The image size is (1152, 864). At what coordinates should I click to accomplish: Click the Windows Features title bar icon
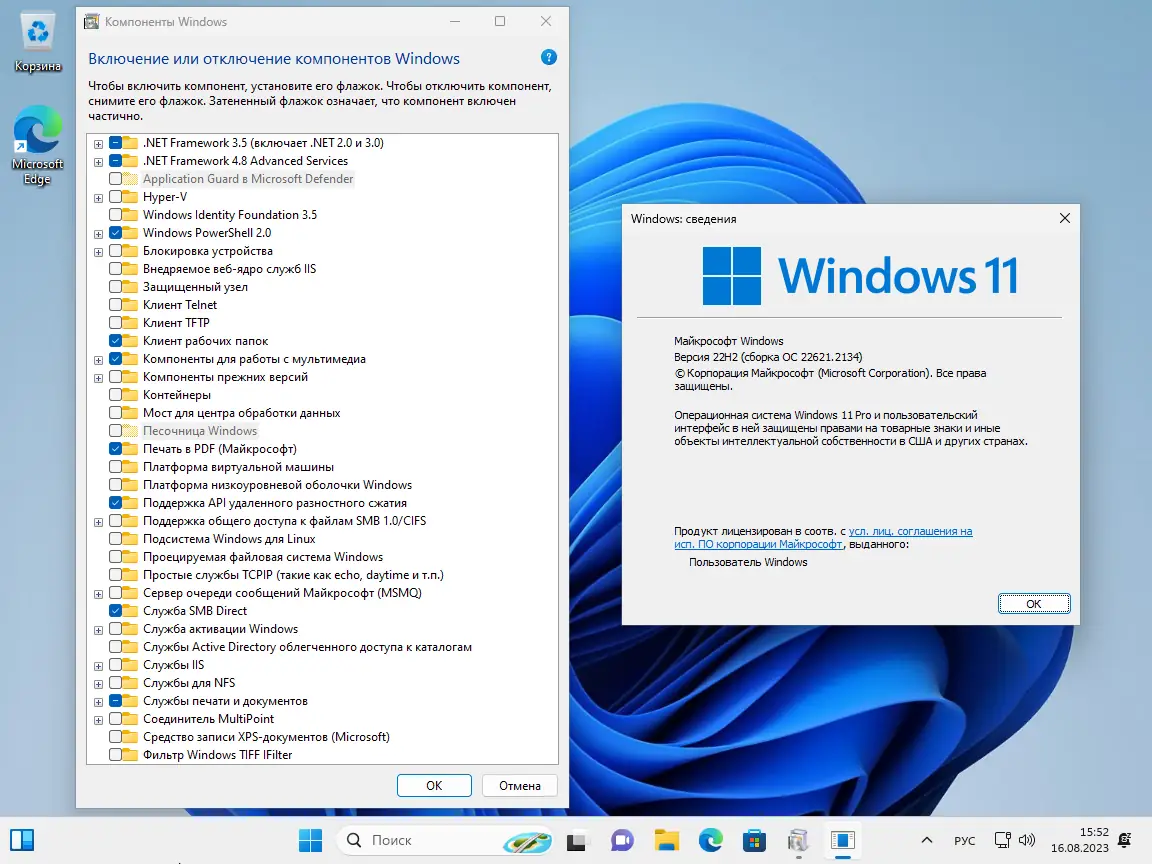click(x=91, y=21)
